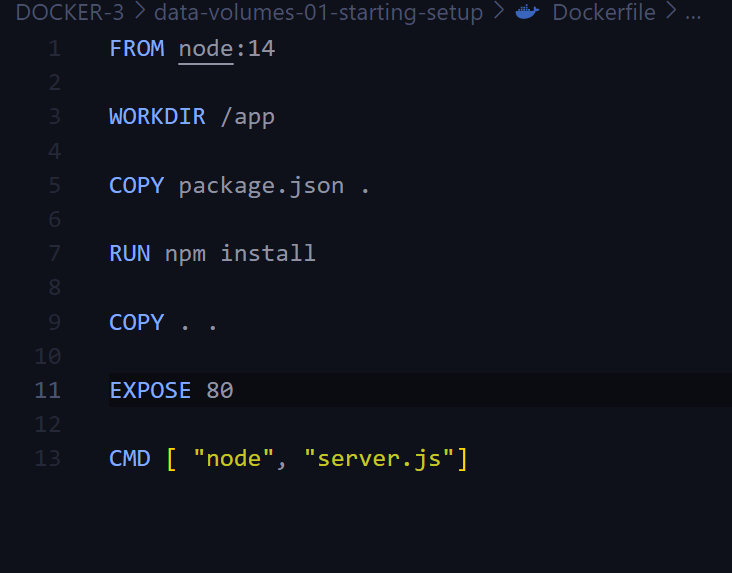Click the closing bracket in CMD line
Image resolution: width=732 pixels, height=573 pixels.
462,459
